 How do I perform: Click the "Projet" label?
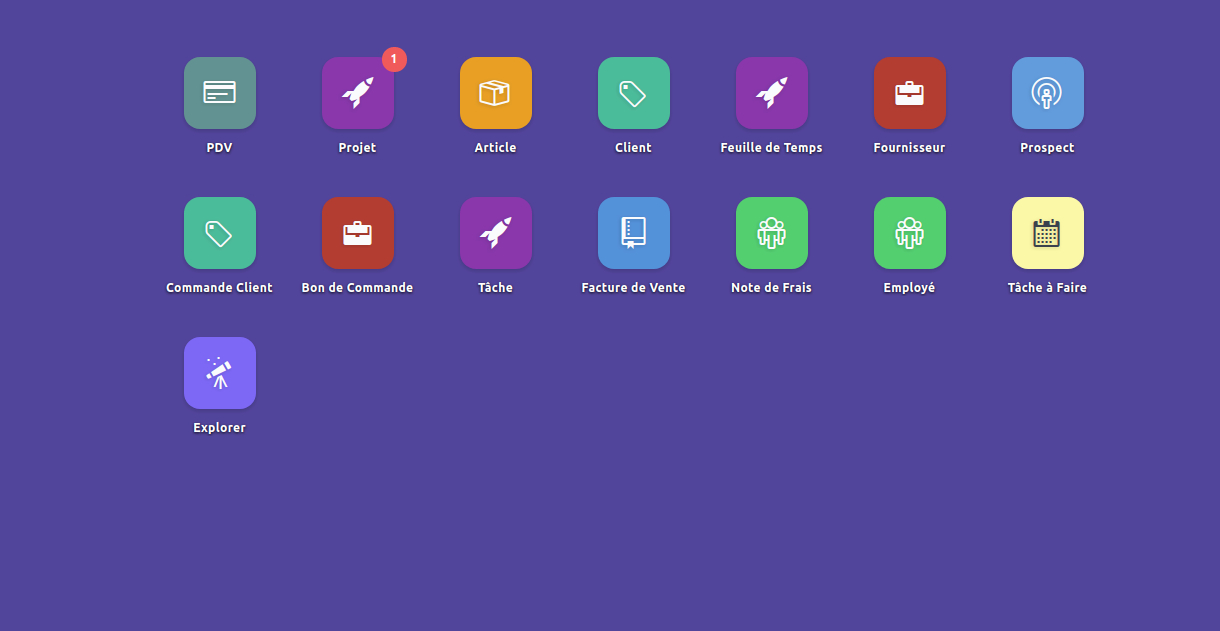(x=358, y=148)
